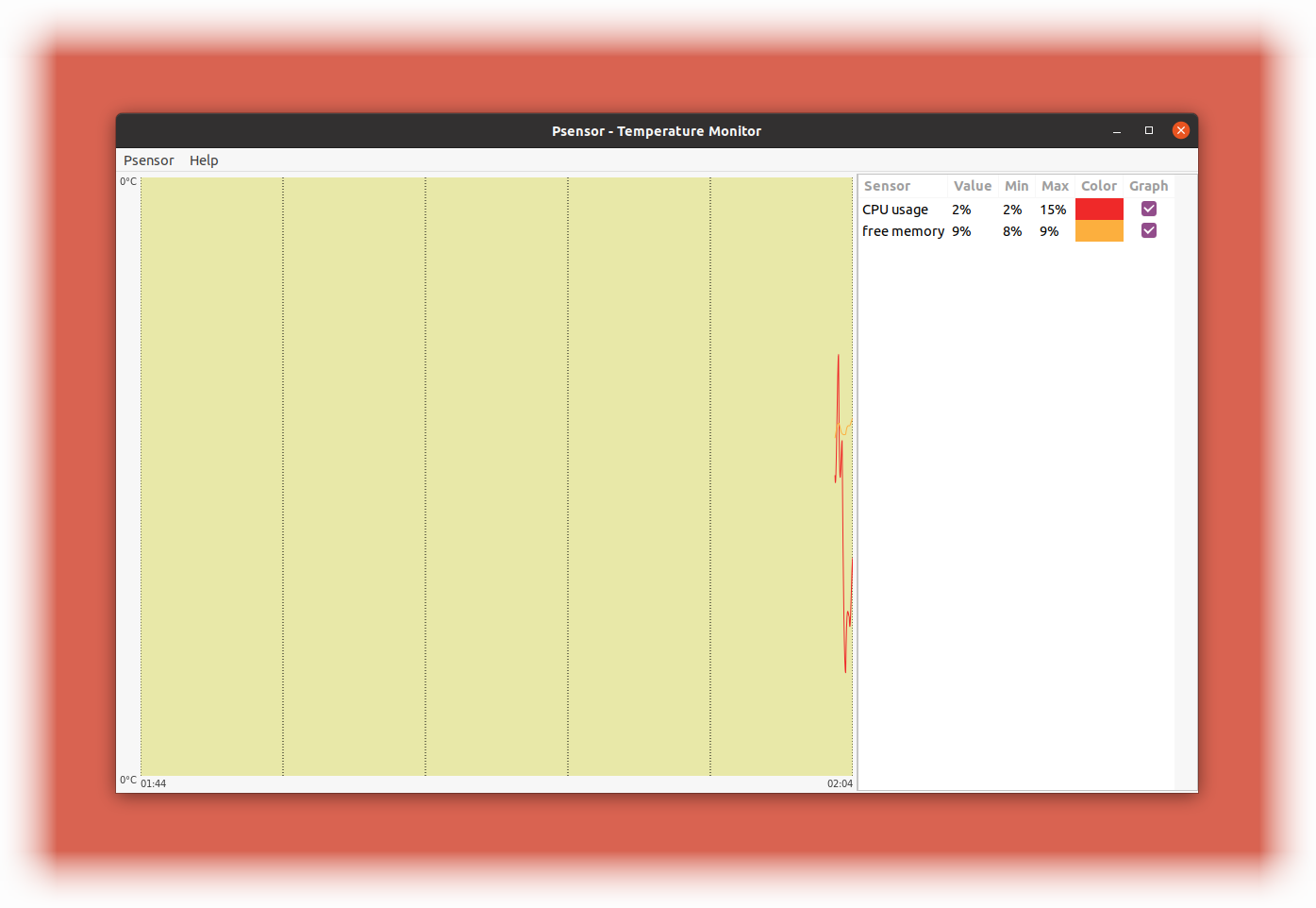The image size is (1316, 908).
Task: Click the orange free memory color swatch
Action: [x=1099, y=230]
